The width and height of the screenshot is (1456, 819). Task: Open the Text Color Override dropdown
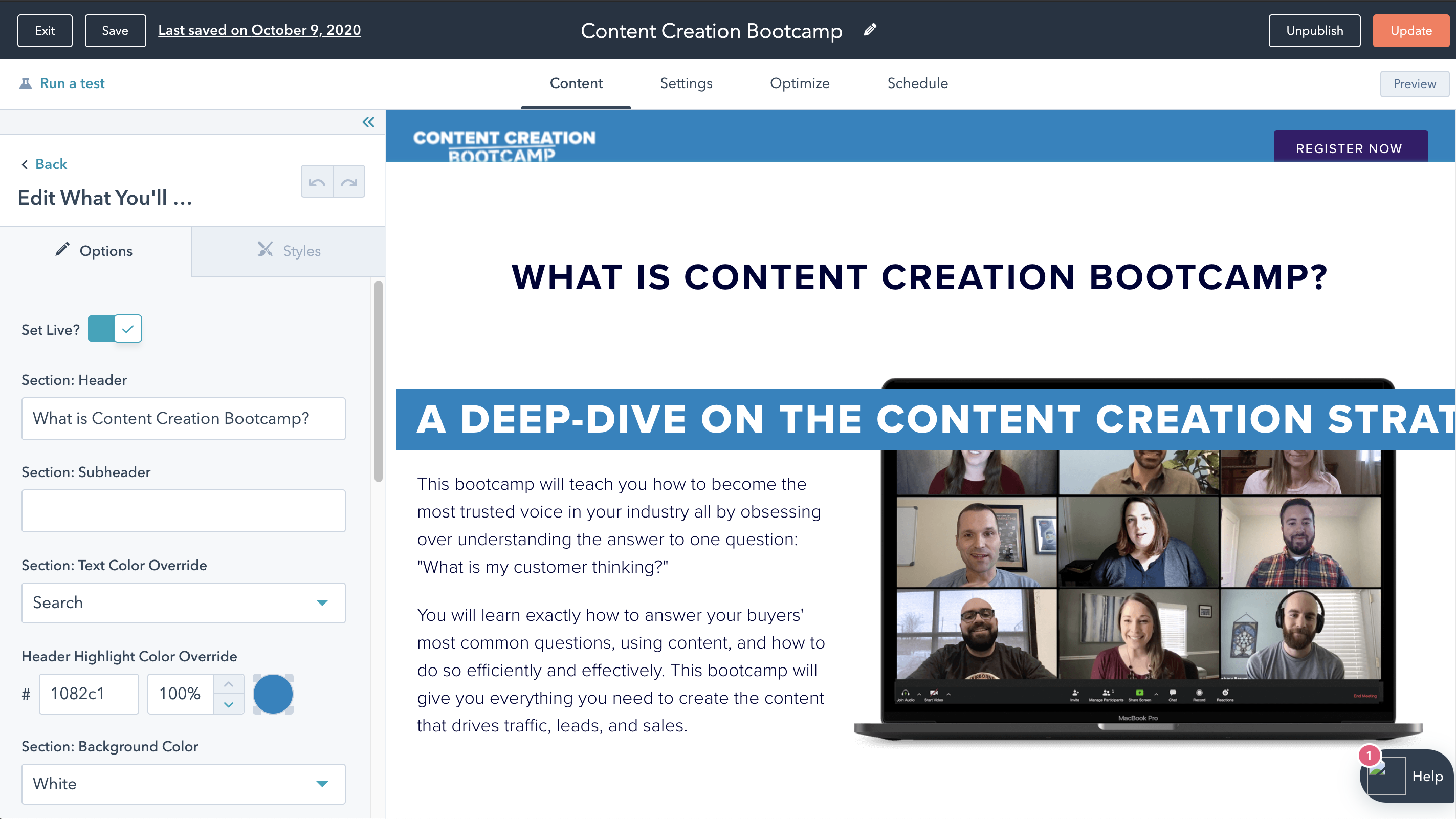tap(183, 603)
